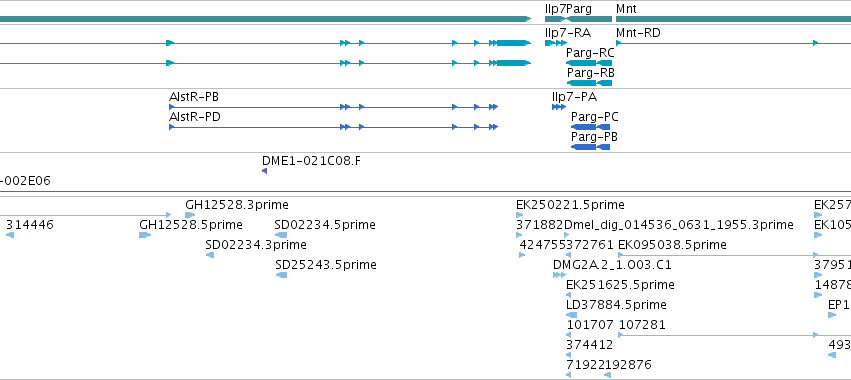Click the SD02234.3prime feature marker

210,255
